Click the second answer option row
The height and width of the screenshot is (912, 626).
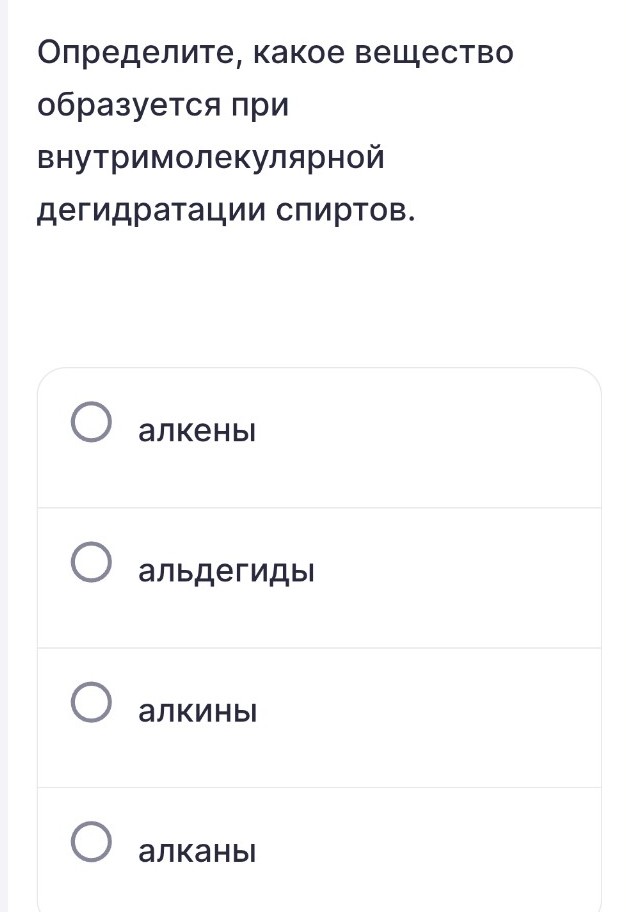(x=318, y=570)
